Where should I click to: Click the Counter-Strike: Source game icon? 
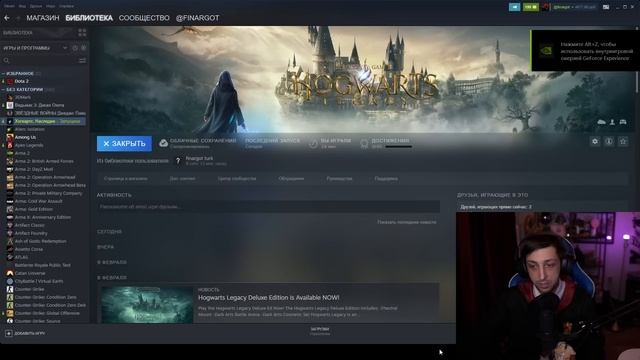coord(10,321)
